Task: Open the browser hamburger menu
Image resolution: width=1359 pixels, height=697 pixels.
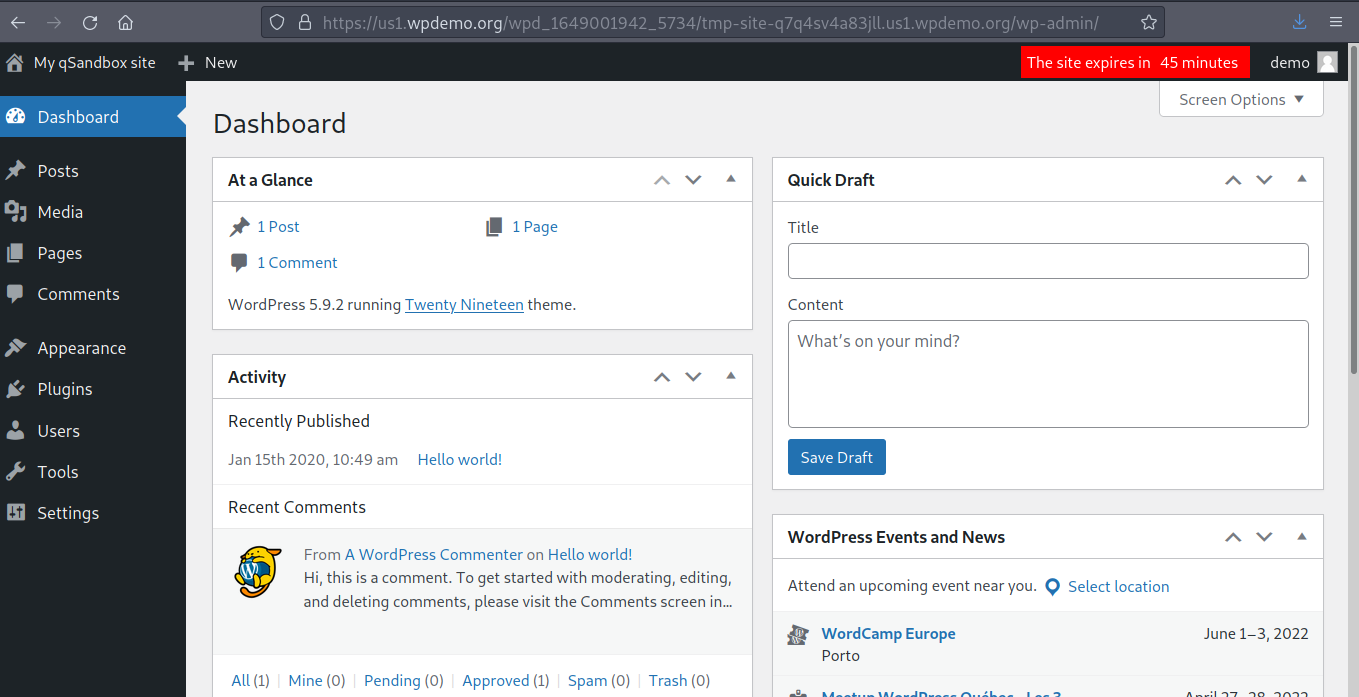Action: tap(1336, 22)
